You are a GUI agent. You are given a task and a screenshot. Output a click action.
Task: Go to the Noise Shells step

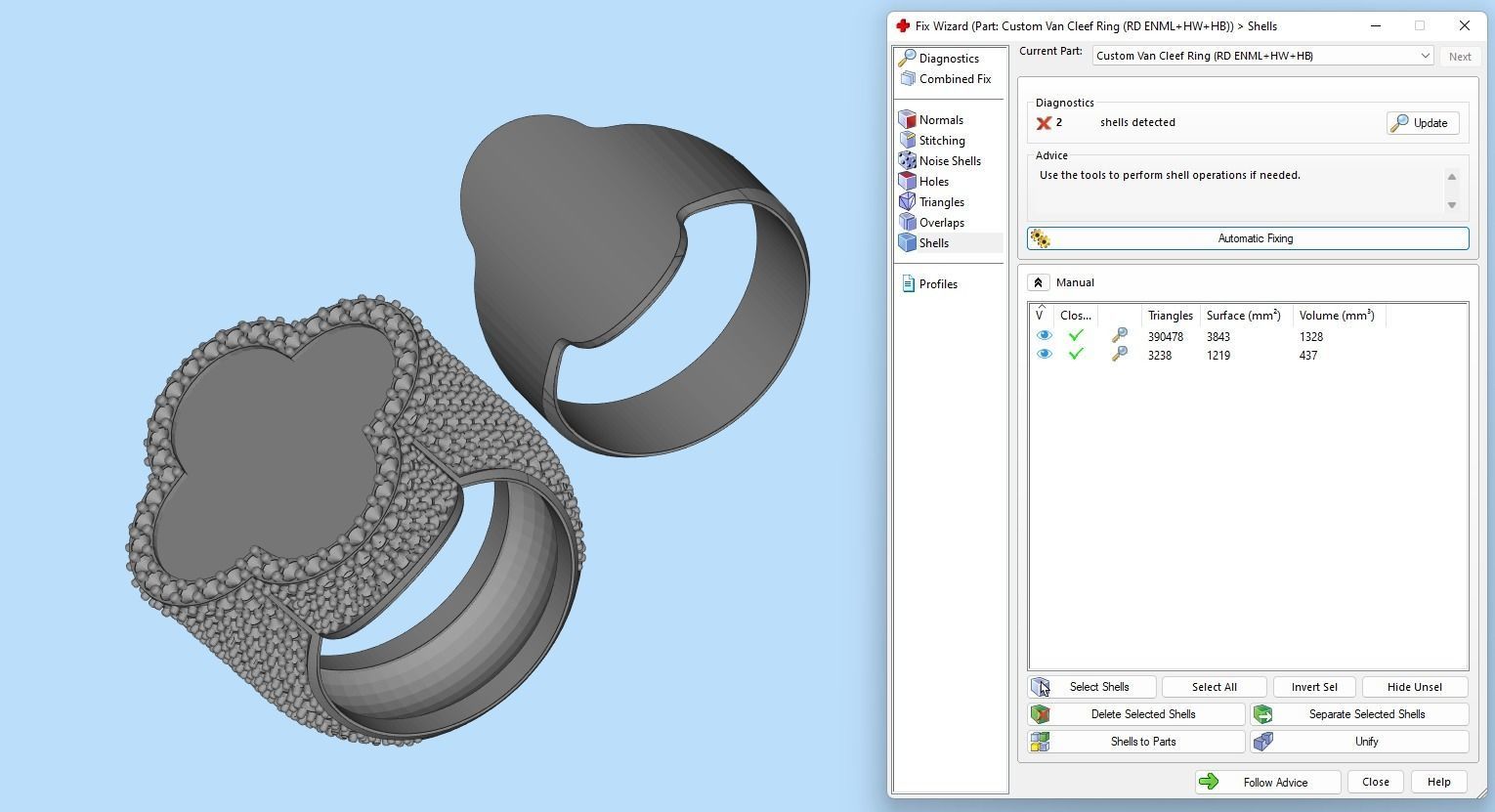coord(950,161)
